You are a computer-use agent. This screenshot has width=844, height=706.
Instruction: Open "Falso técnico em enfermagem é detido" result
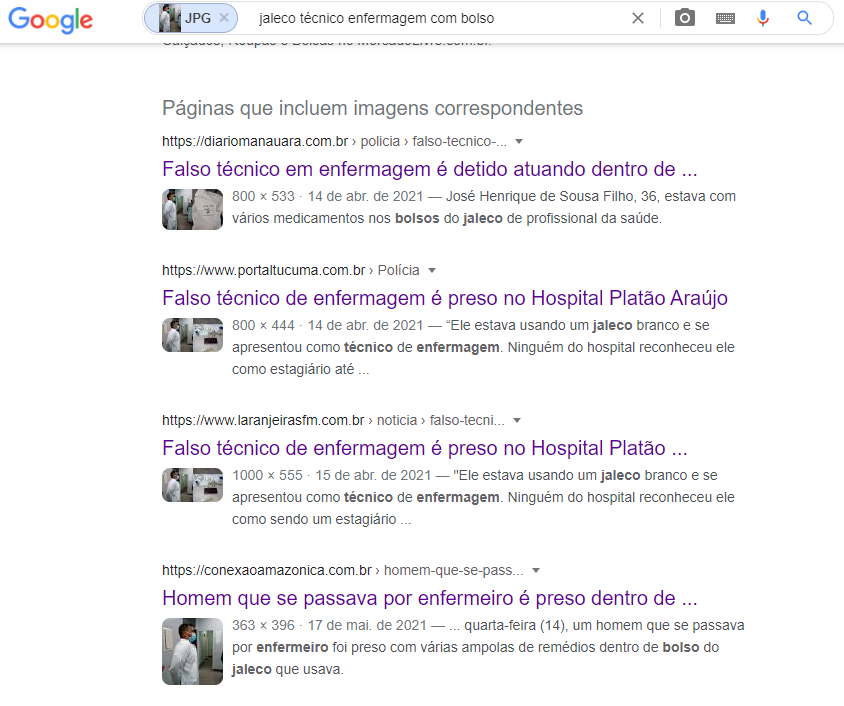pos(430,169)
